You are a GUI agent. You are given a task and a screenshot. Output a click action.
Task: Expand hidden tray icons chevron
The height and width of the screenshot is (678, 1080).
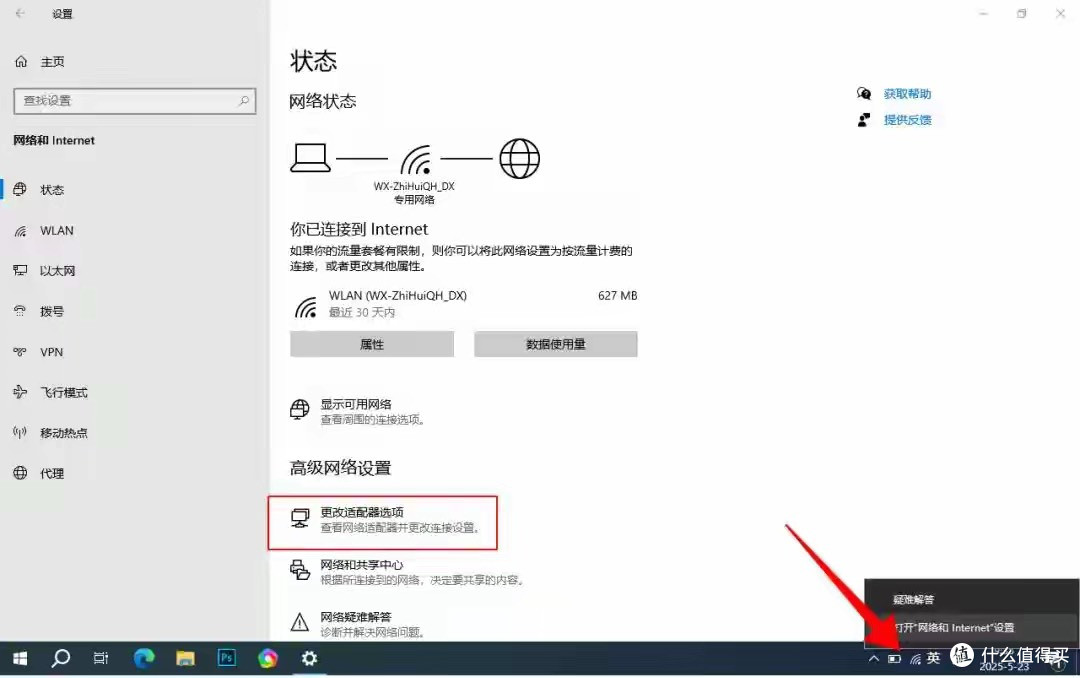coord(873,659)
